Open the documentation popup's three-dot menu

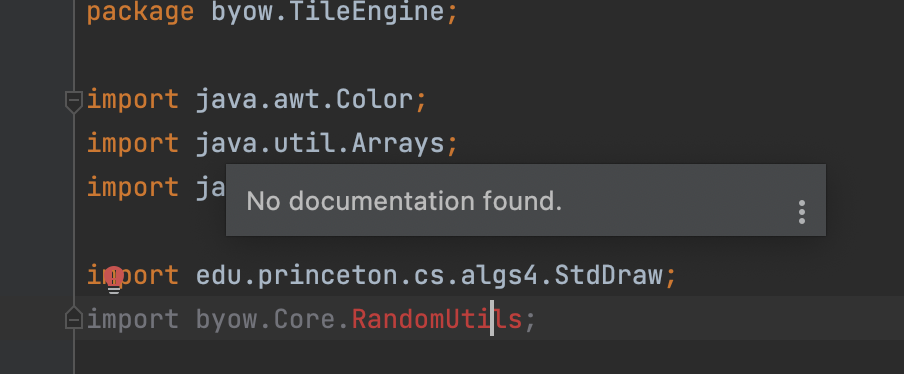tap(801, 212)
